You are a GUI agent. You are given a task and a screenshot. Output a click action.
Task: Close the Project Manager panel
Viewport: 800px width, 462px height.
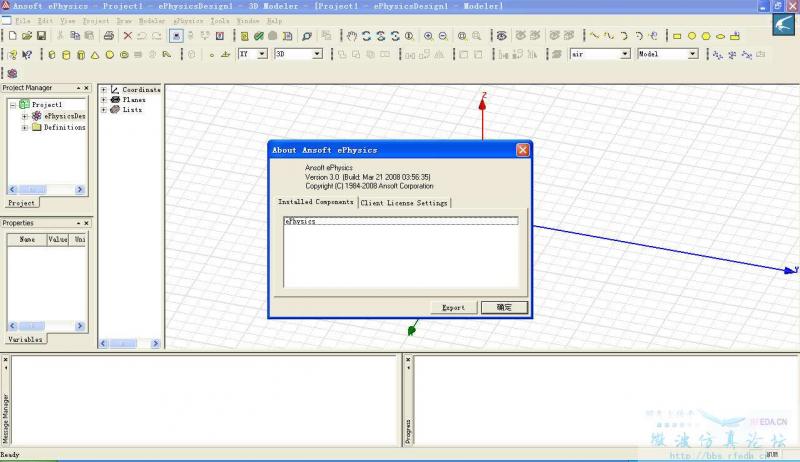[x=86, y=88]
